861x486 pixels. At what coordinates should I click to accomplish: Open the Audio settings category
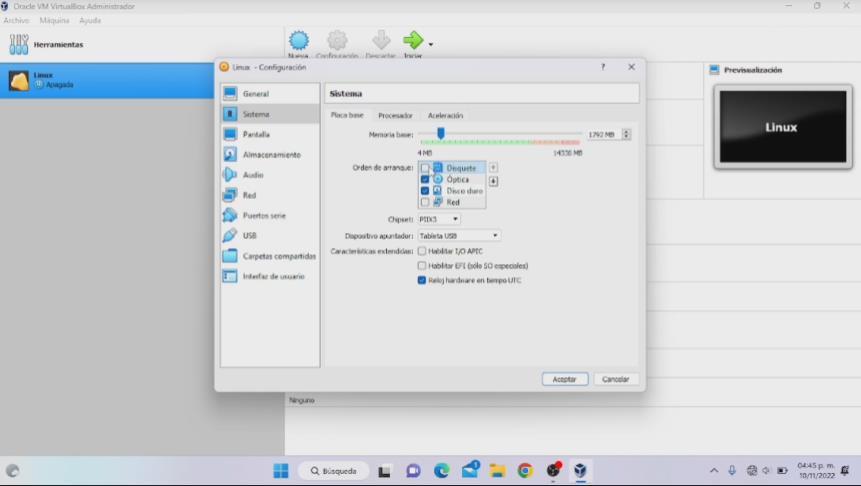tap(270, 175)
